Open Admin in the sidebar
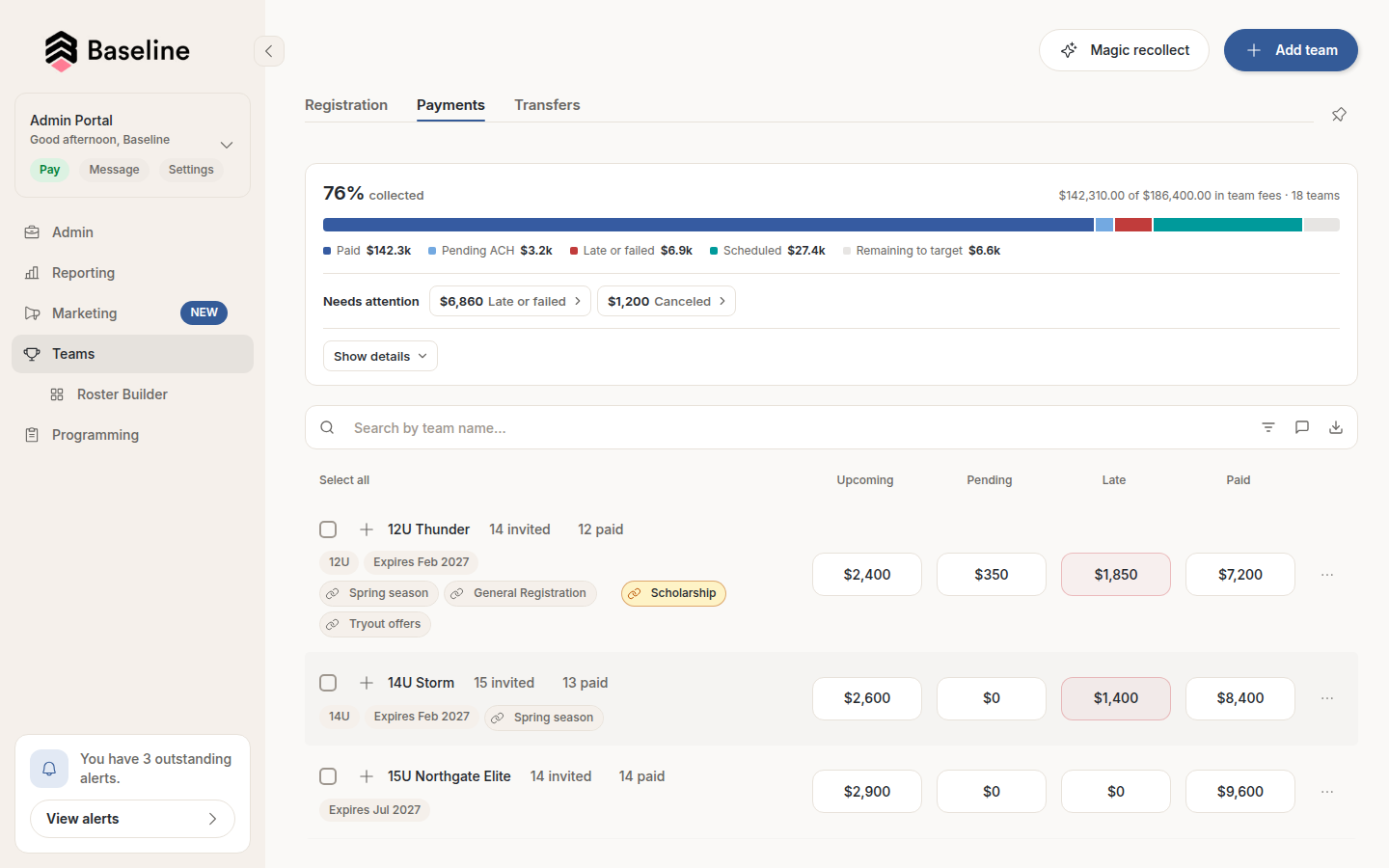The height and width of the screenshot is (868, 1389). pyautogui.click(x=132, y=232)
